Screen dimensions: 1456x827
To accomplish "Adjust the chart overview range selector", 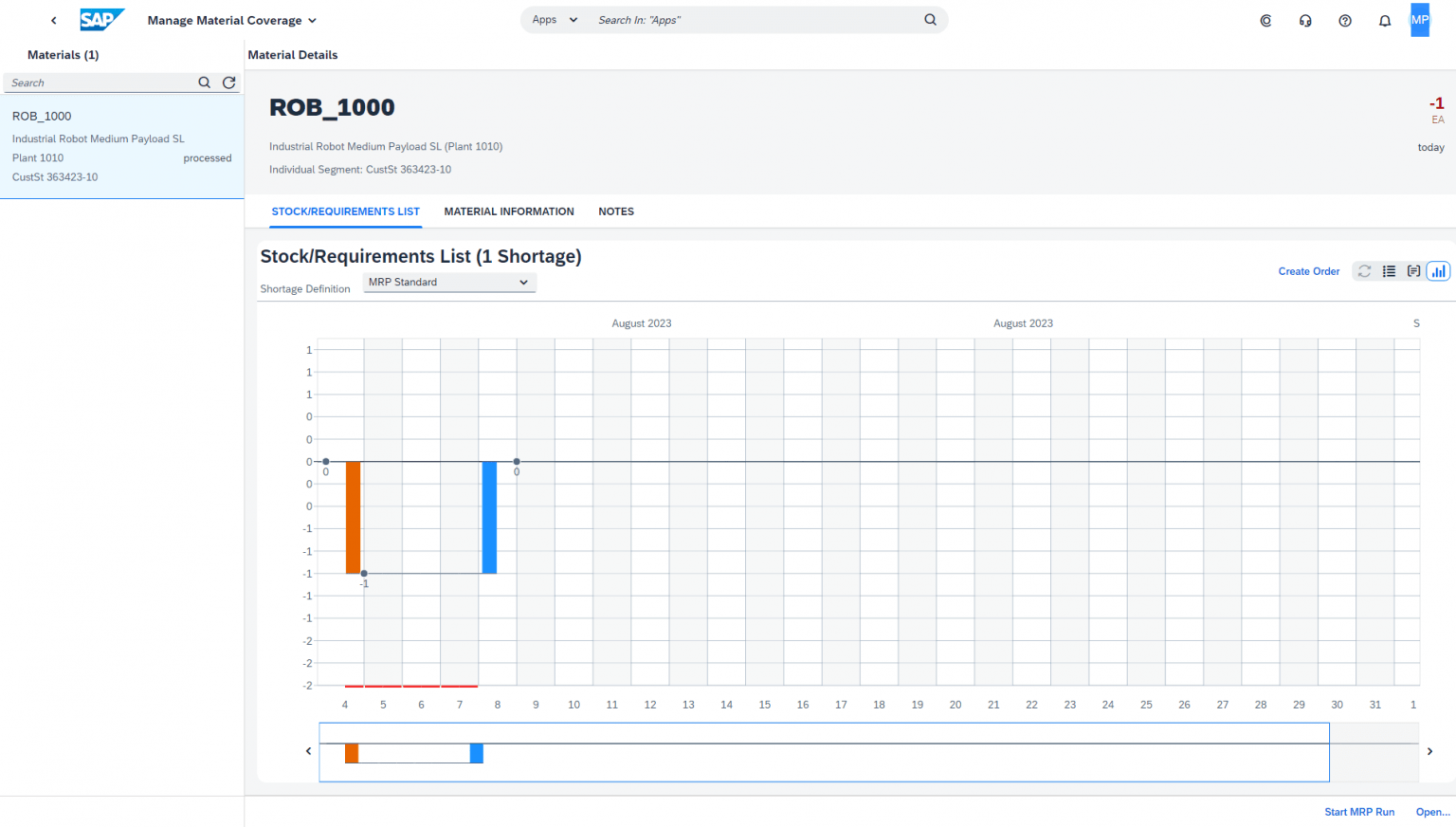I will pyautogui.click(x=824, y=752).
